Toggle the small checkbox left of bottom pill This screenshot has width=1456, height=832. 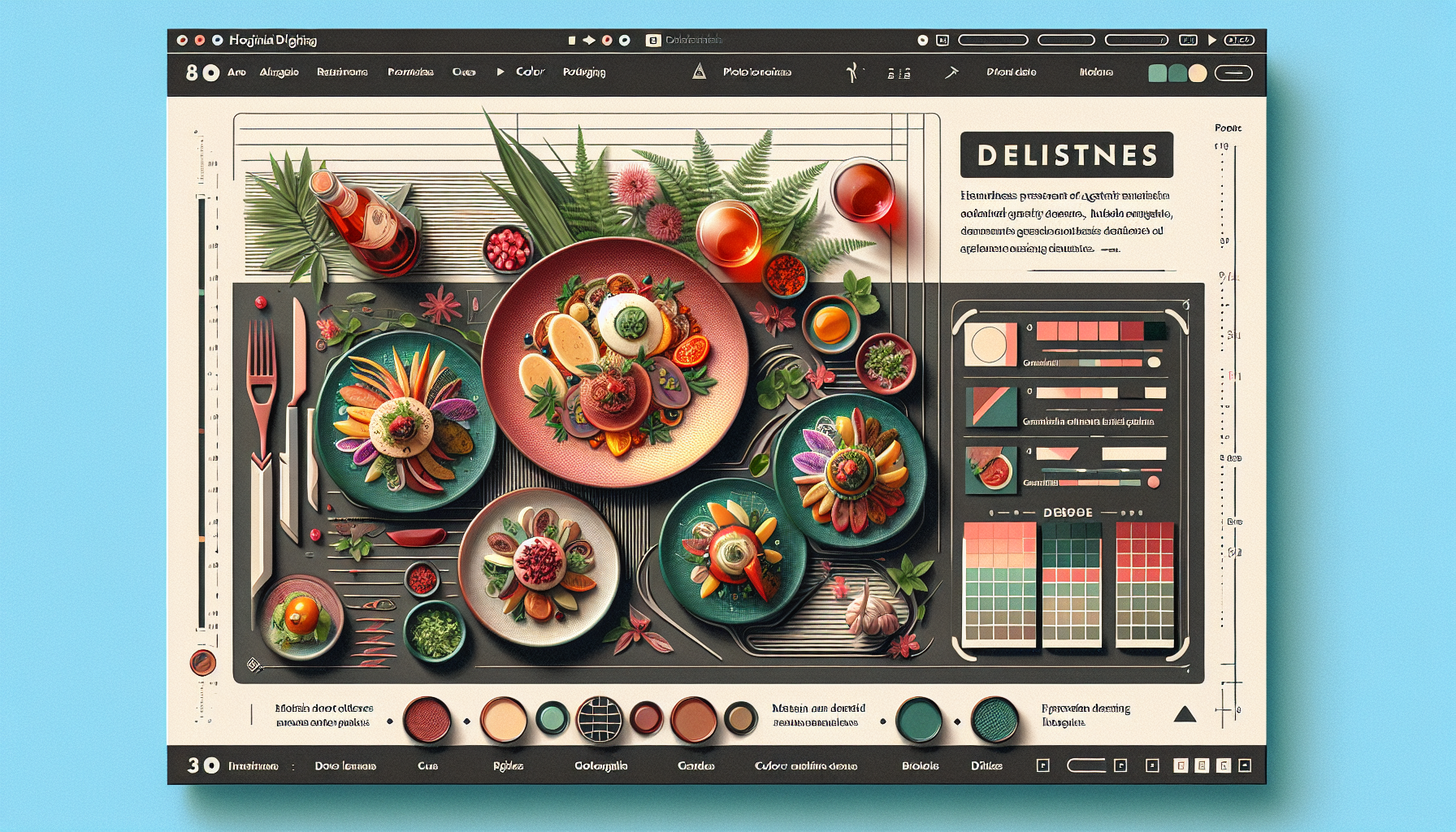click(1043, 765)
